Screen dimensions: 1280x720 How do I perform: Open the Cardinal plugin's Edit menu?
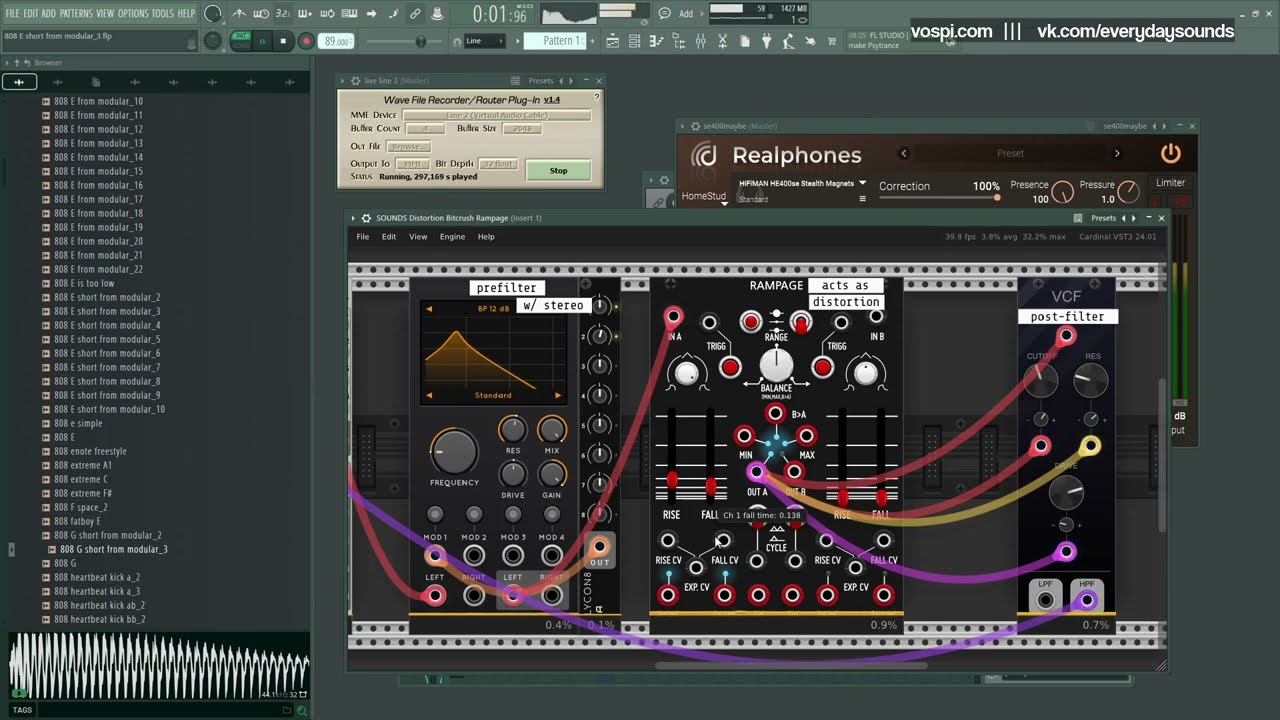389,237
